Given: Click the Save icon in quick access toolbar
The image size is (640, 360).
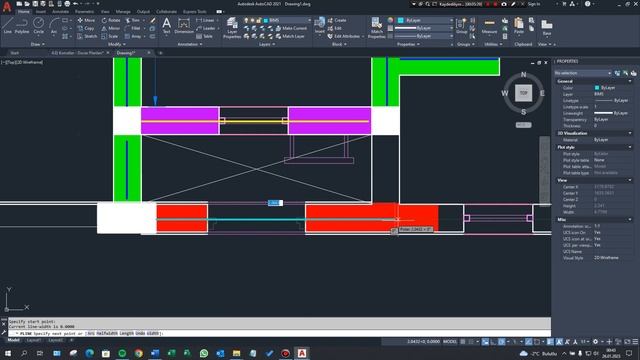Looking at the screenshot, I should coord(35,4).
